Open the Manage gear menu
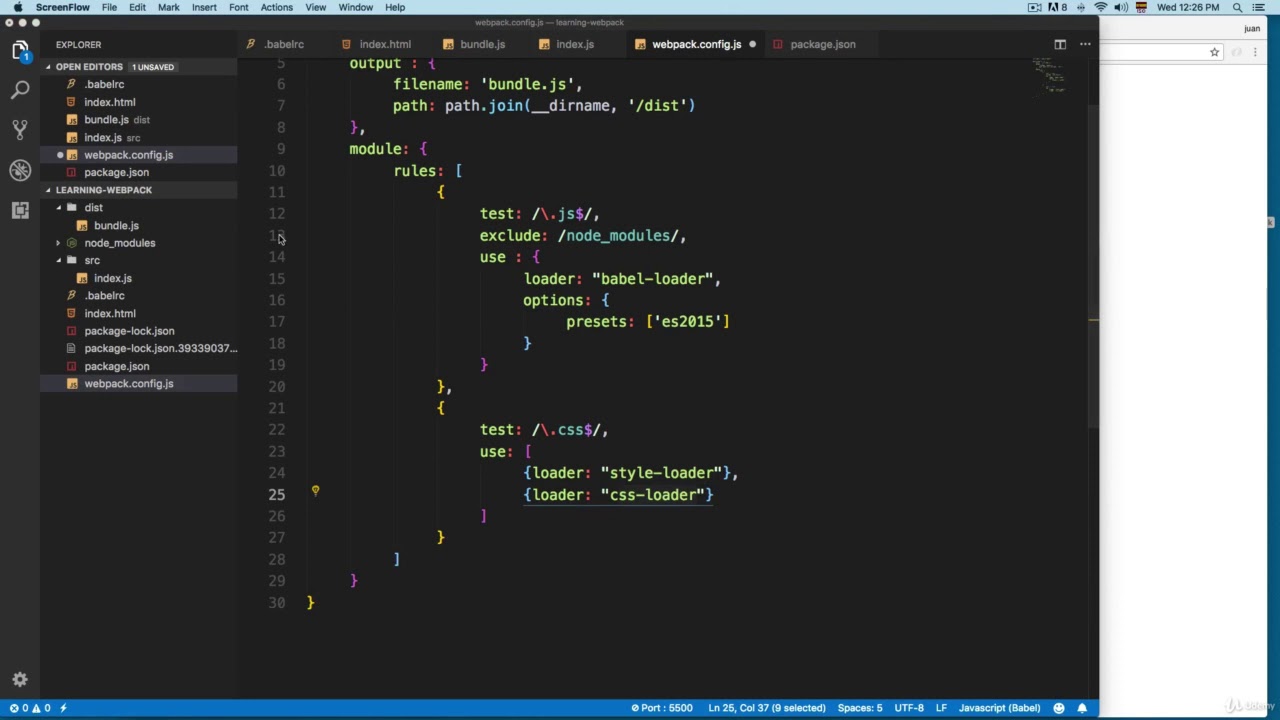Screen dimensions: 1280x720 [20, 680]
